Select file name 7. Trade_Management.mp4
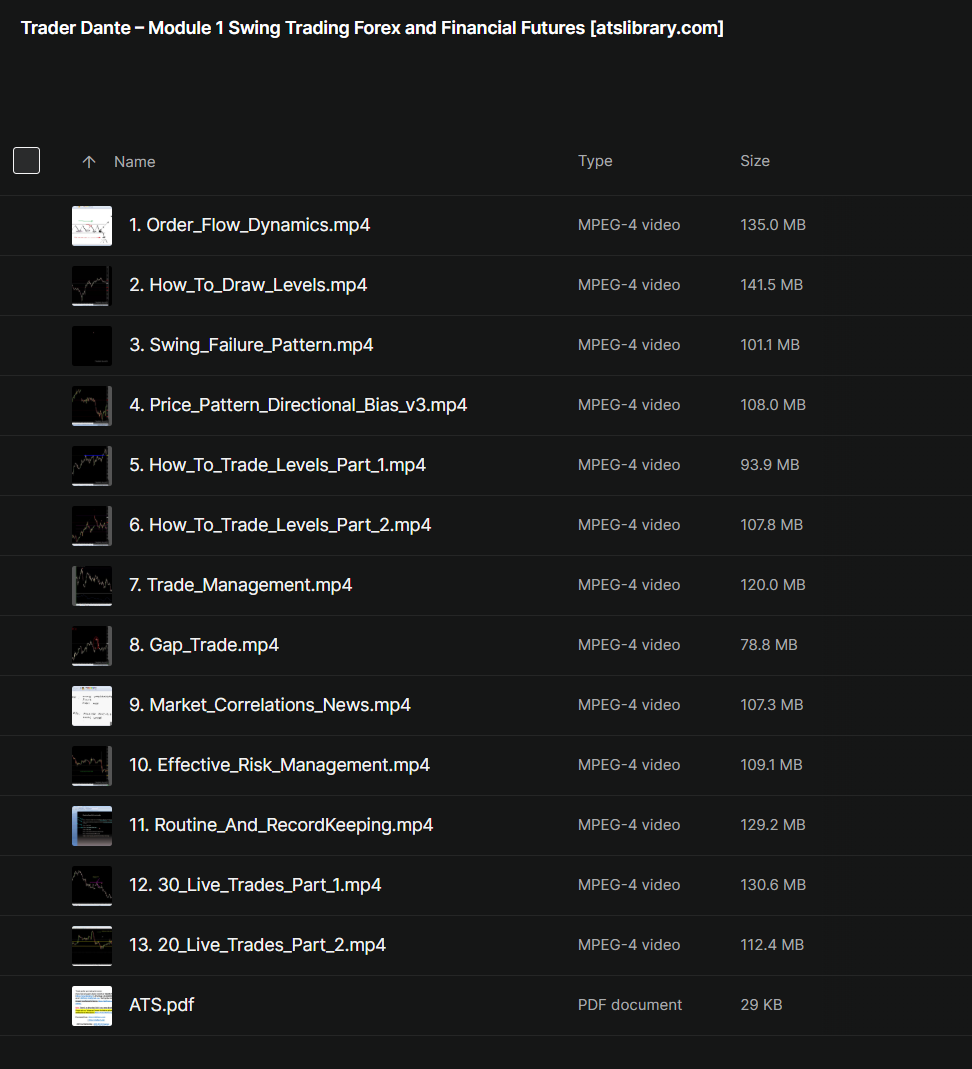Screen dimensions: 972x1069 point(241,585)
